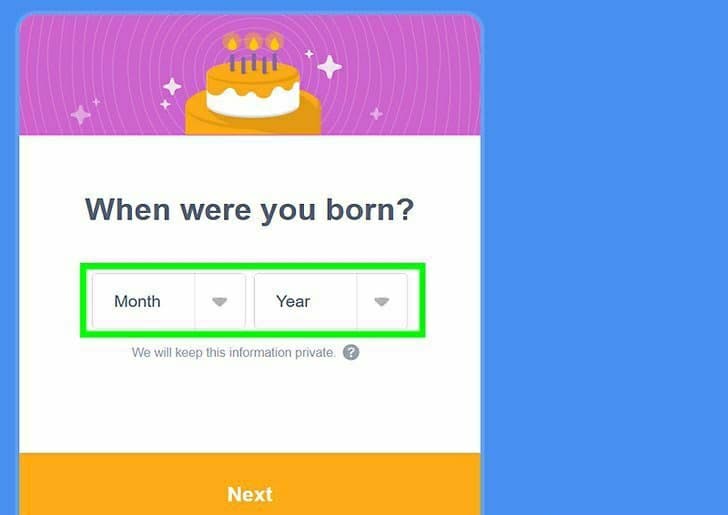Viewport: 728px width, 515px height.
Task: Click the middle candle flame on cake
Action: pyautogui.click(x=253, y=43)
